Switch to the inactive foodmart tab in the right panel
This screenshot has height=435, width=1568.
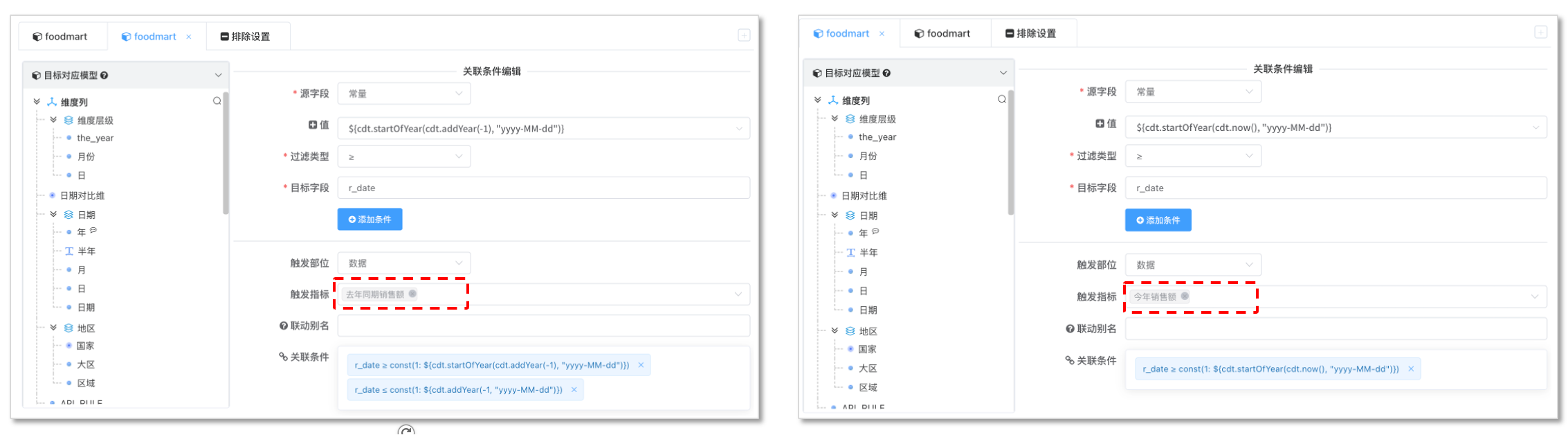[942, 33]
